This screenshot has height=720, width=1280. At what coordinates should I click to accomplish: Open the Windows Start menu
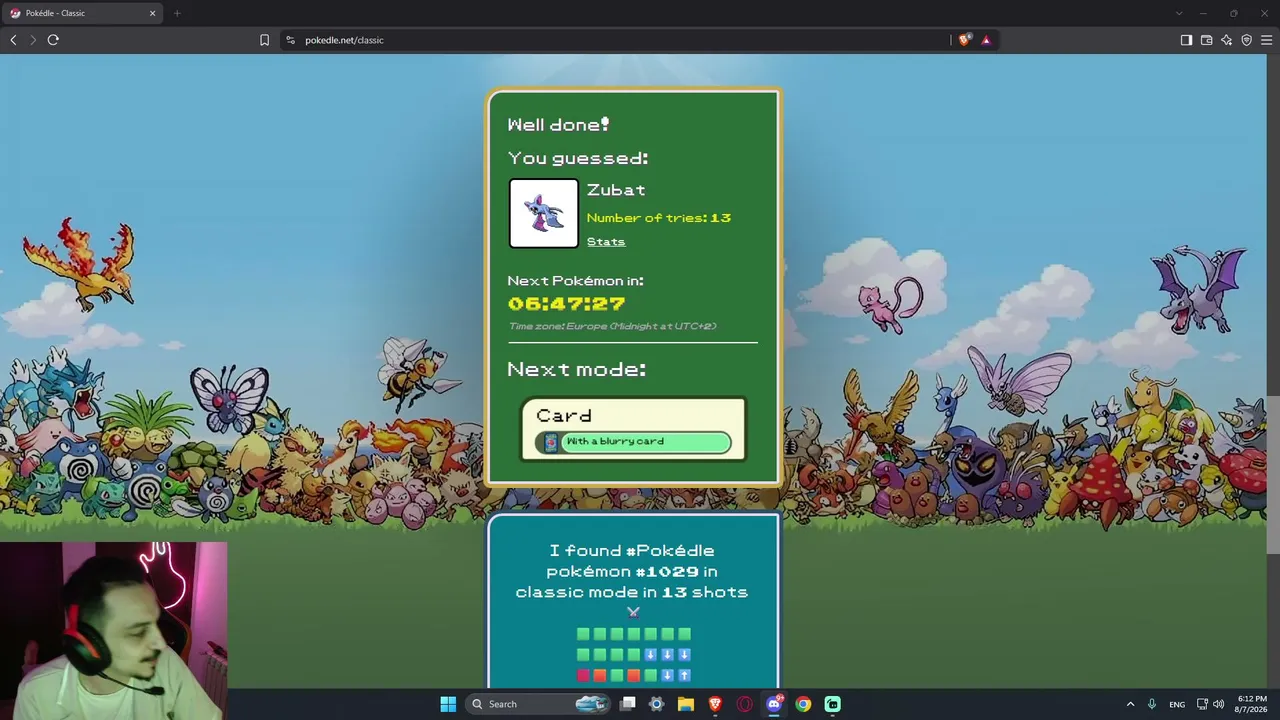pyautogui.click(x=448, y=704)
